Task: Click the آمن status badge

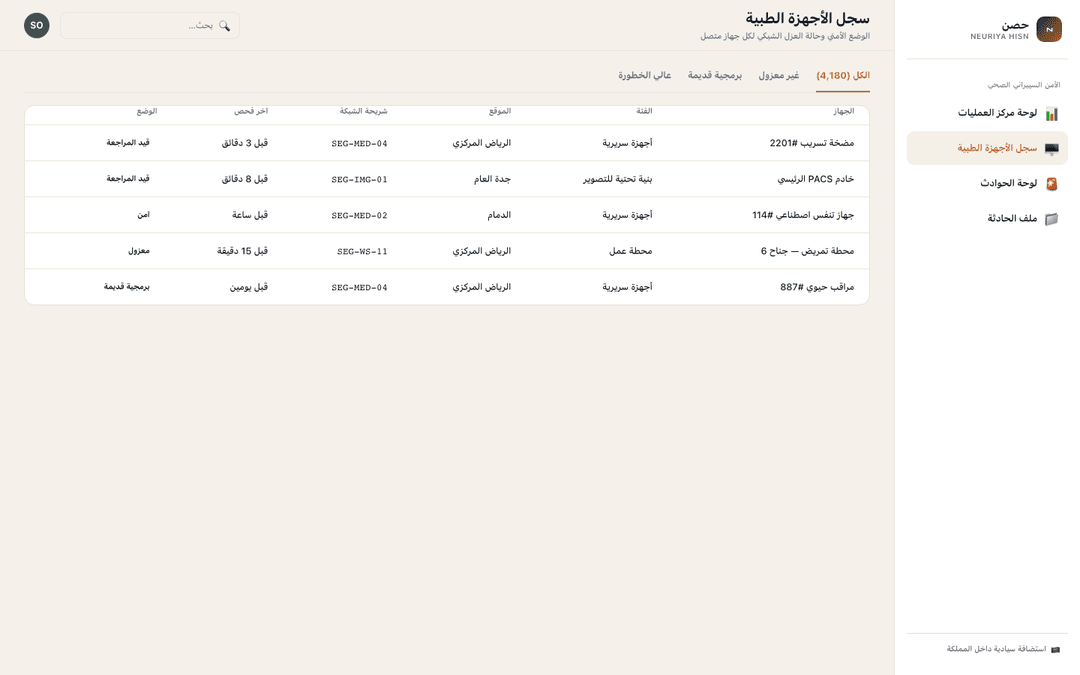Action: coord(143,215)
